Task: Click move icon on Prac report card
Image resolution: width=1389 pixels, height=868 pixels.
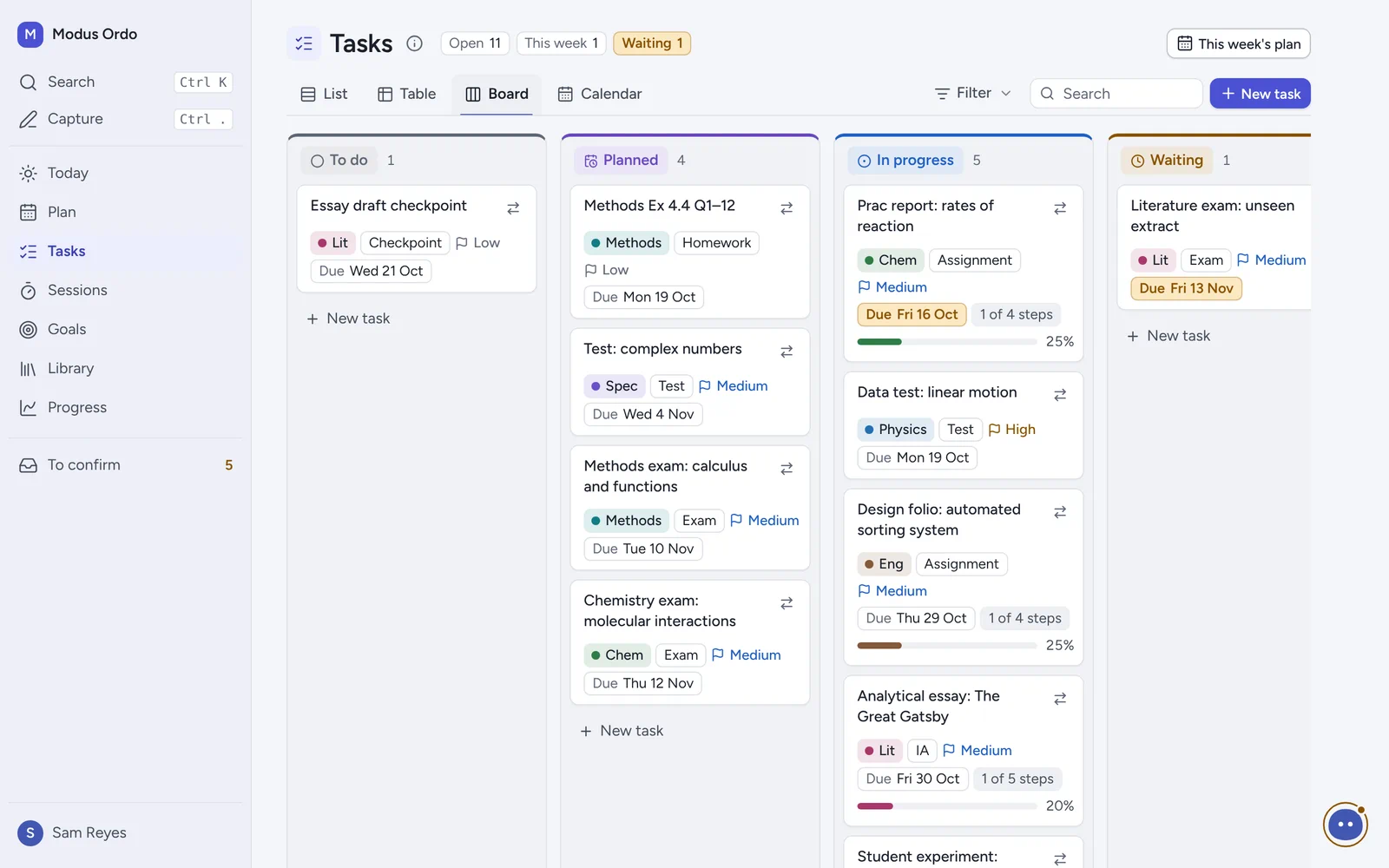Action: pyautogui.click(x=1060, y=208)
